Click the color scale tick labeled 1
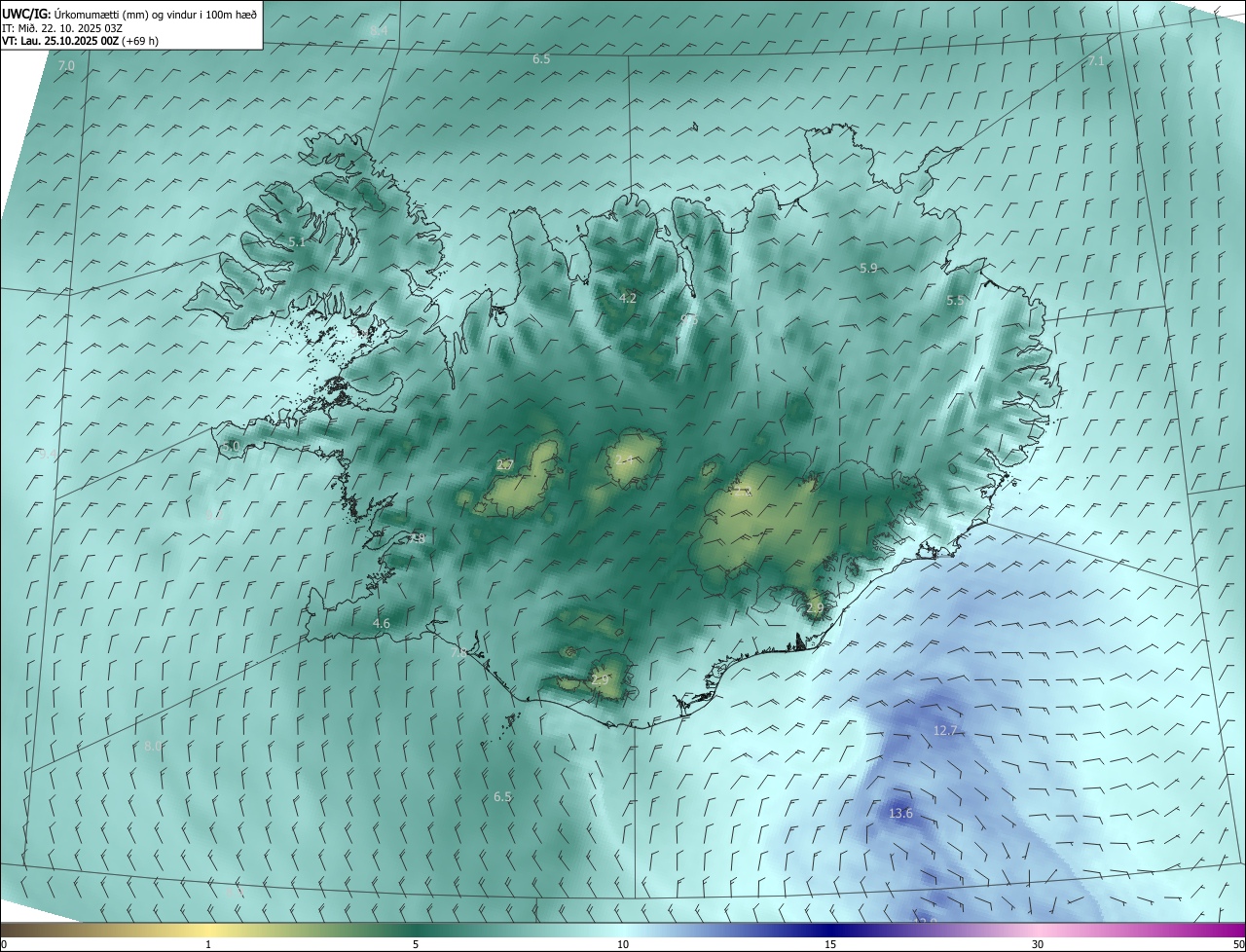Image resolution: width=1246 pixels, height=952 pixels. click(208, 944)
